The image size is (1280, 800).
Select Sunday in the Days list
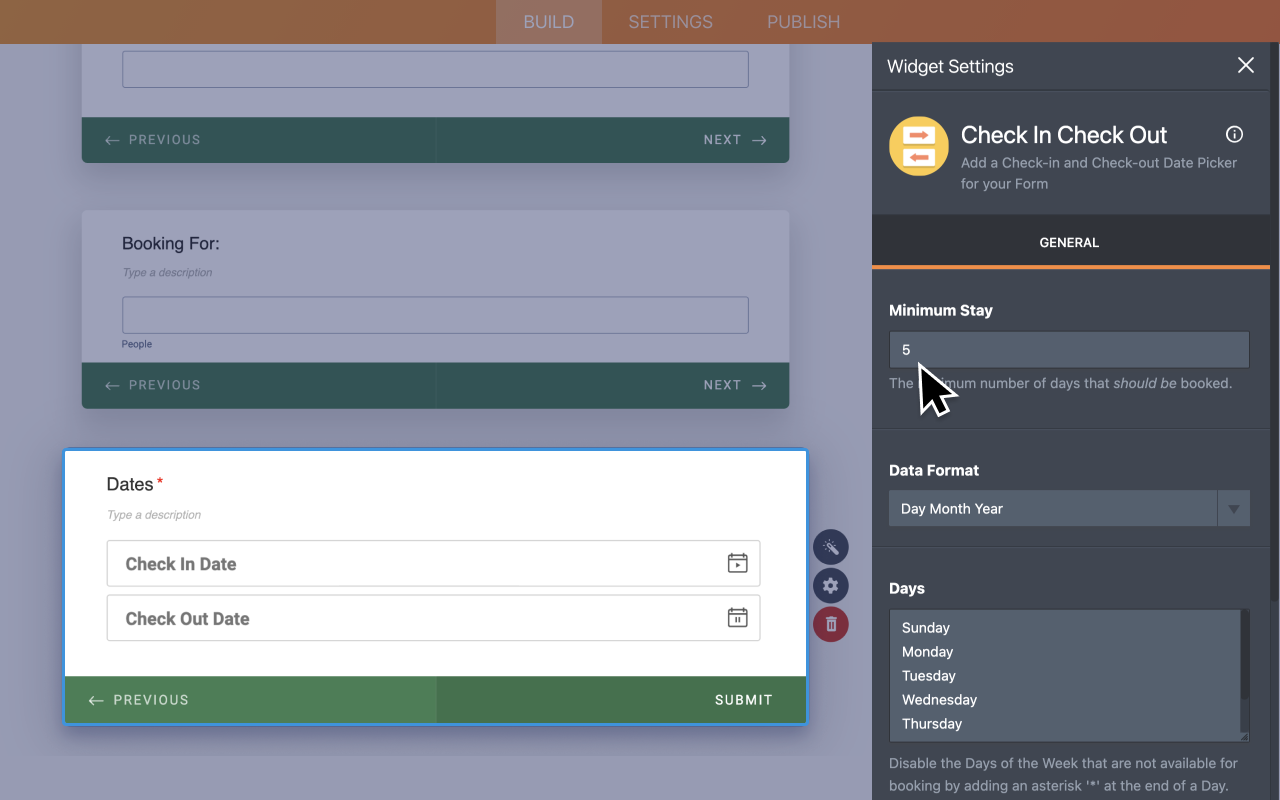(x=925, y=627)
